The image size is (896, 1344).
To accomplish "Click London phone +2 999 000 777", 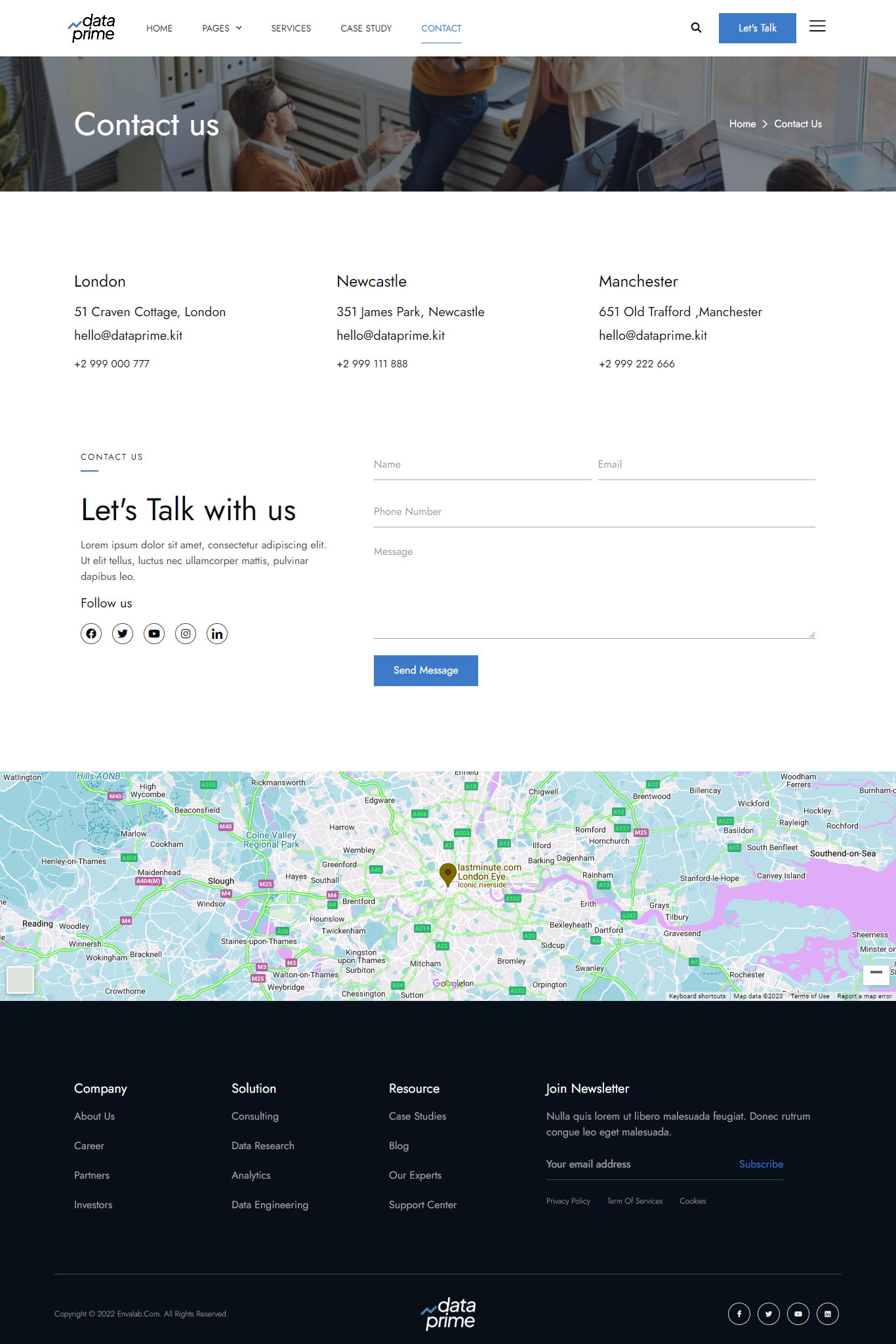I will 112,364.
